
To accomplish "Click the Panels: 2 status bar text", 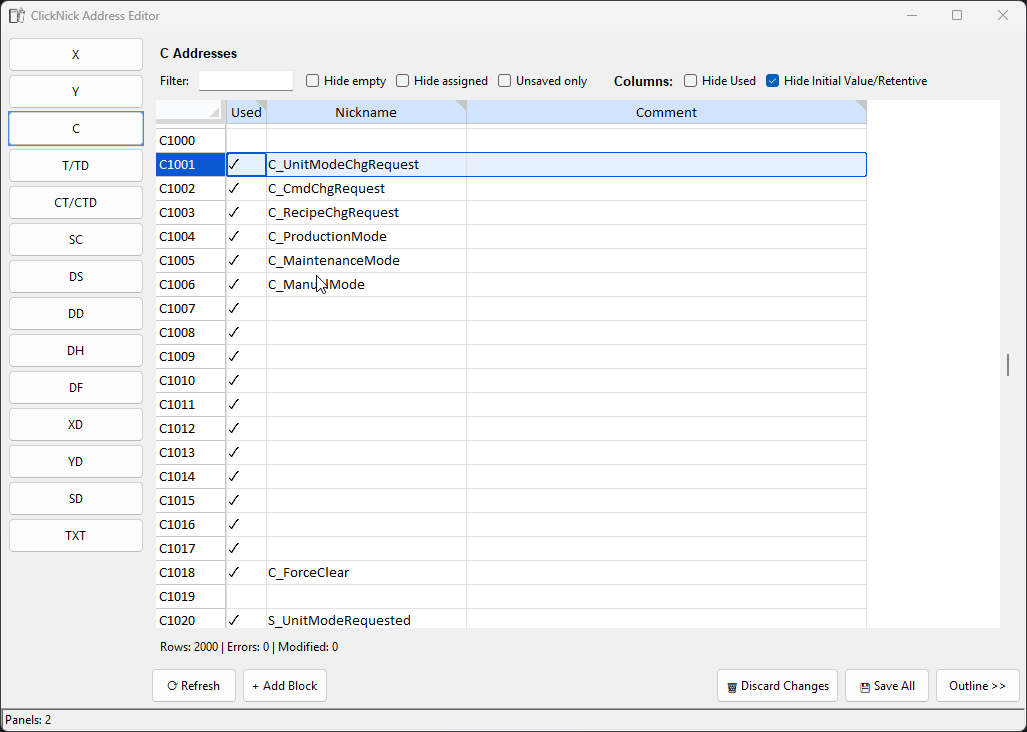I will tap(28, 720).
